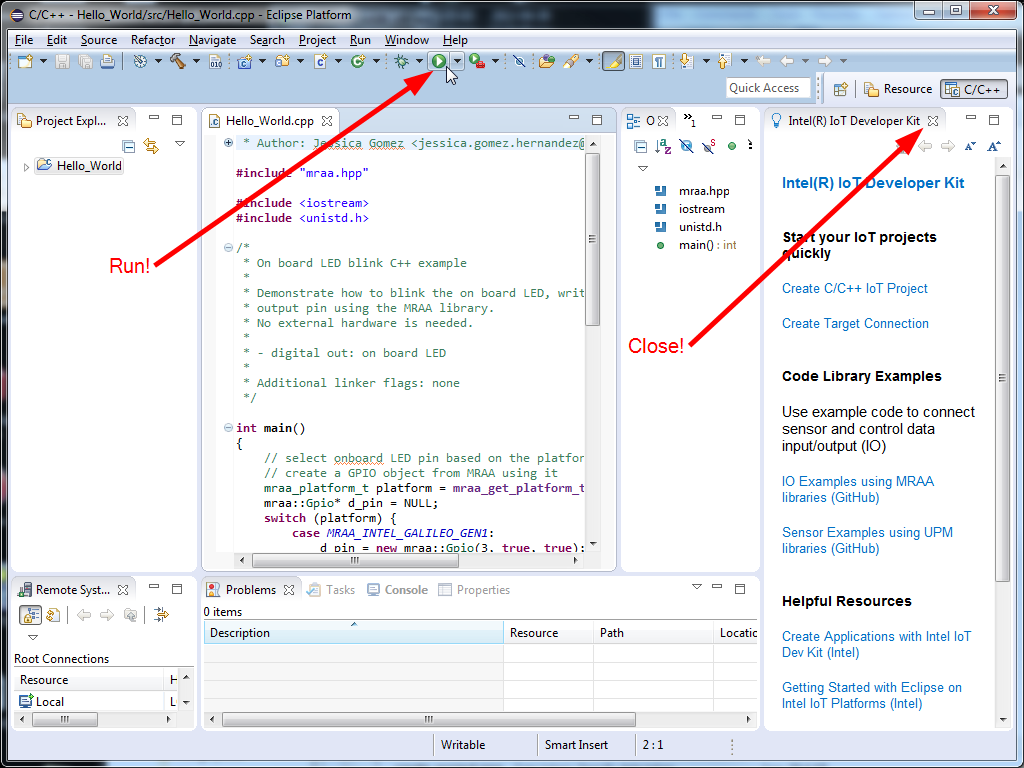Click the Next Annotation icon
The height and width of the screenshot is (768, 1024).
click(686, 61)
